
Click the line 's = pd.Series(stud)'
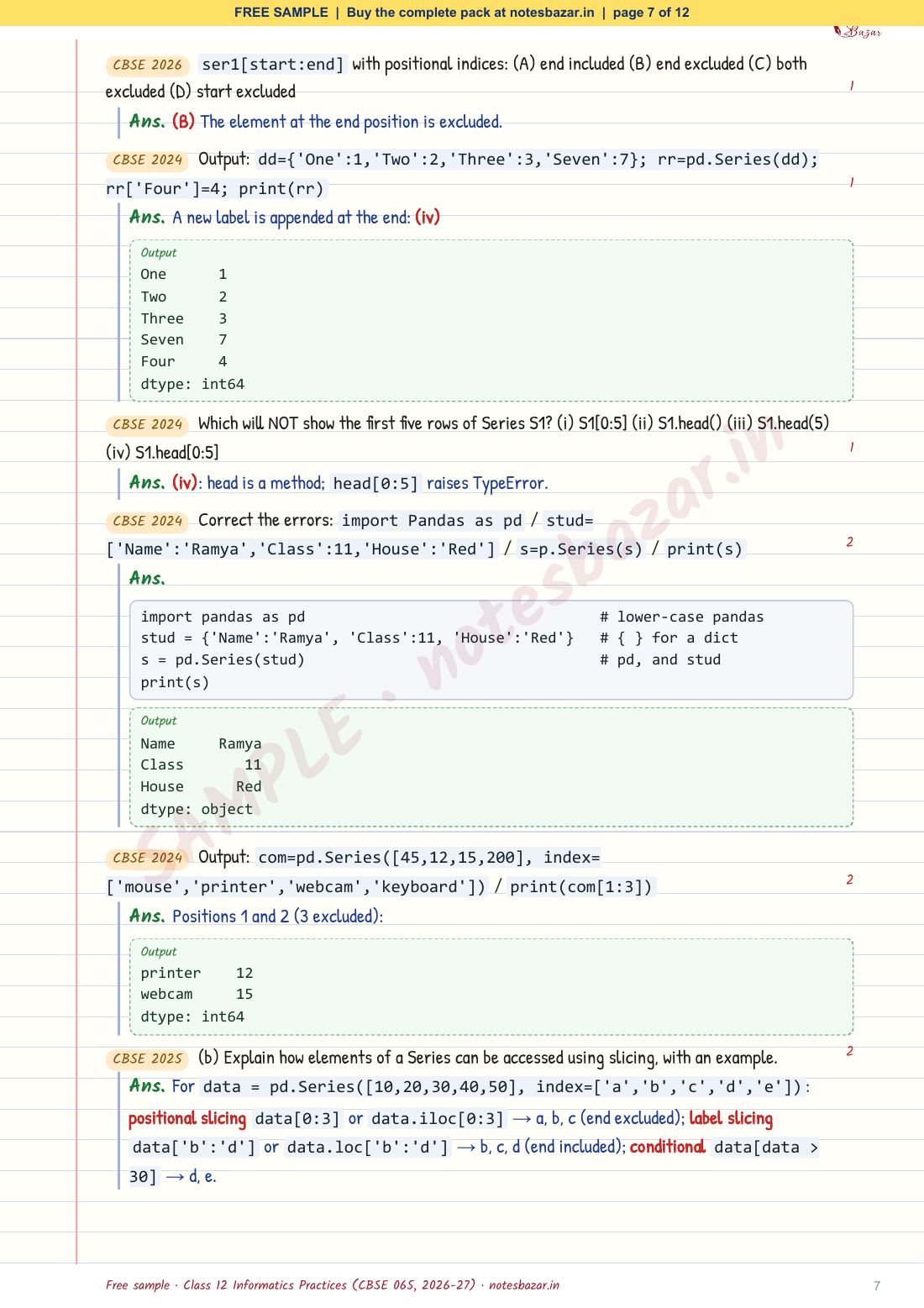(x=223, y=660)
